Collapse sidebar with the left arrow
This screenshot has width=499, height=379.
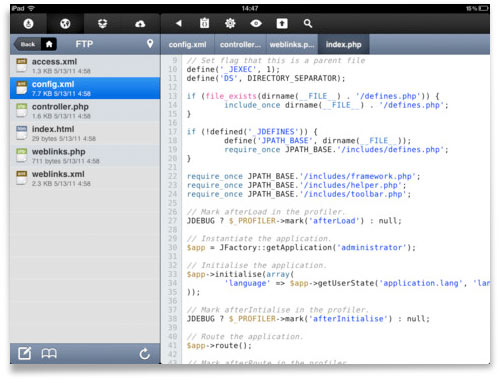click(179, 23)
